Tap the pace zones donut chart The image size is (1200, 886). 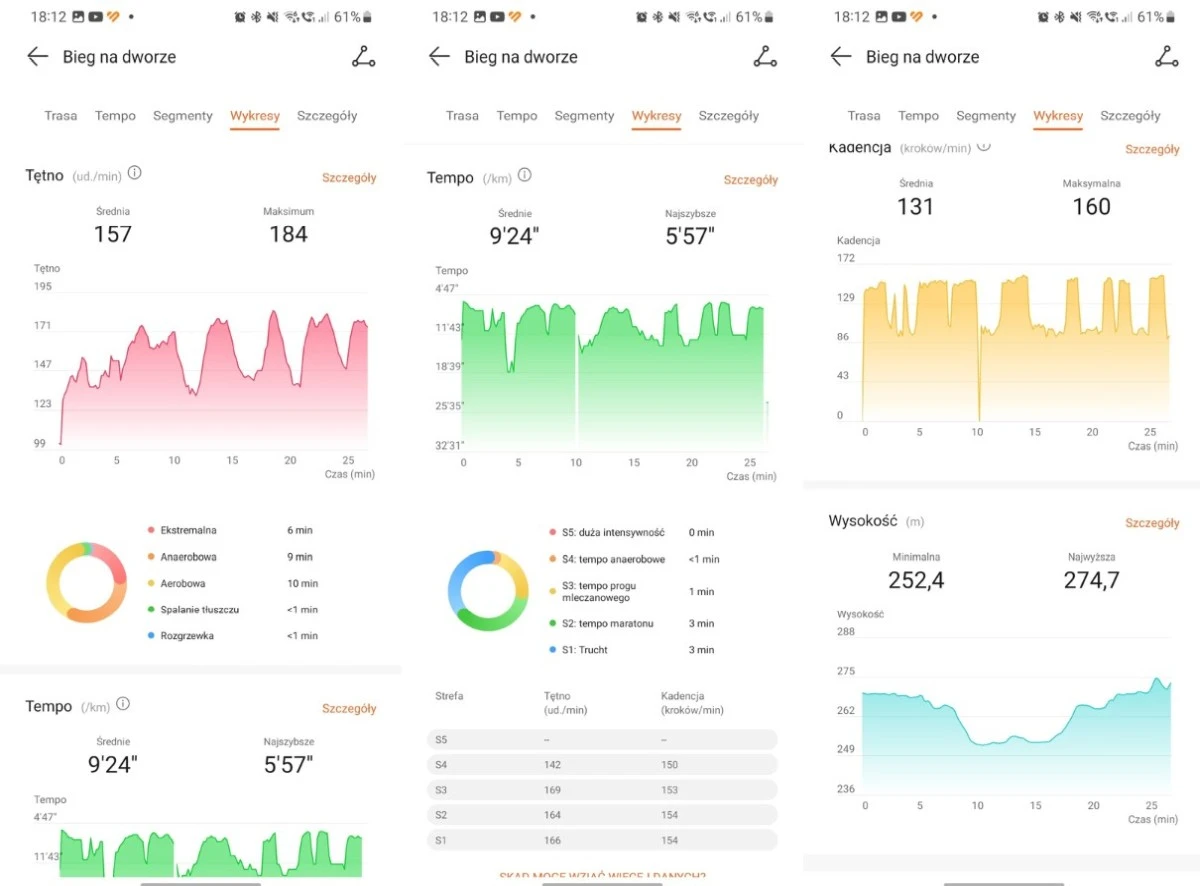point(488,590)
